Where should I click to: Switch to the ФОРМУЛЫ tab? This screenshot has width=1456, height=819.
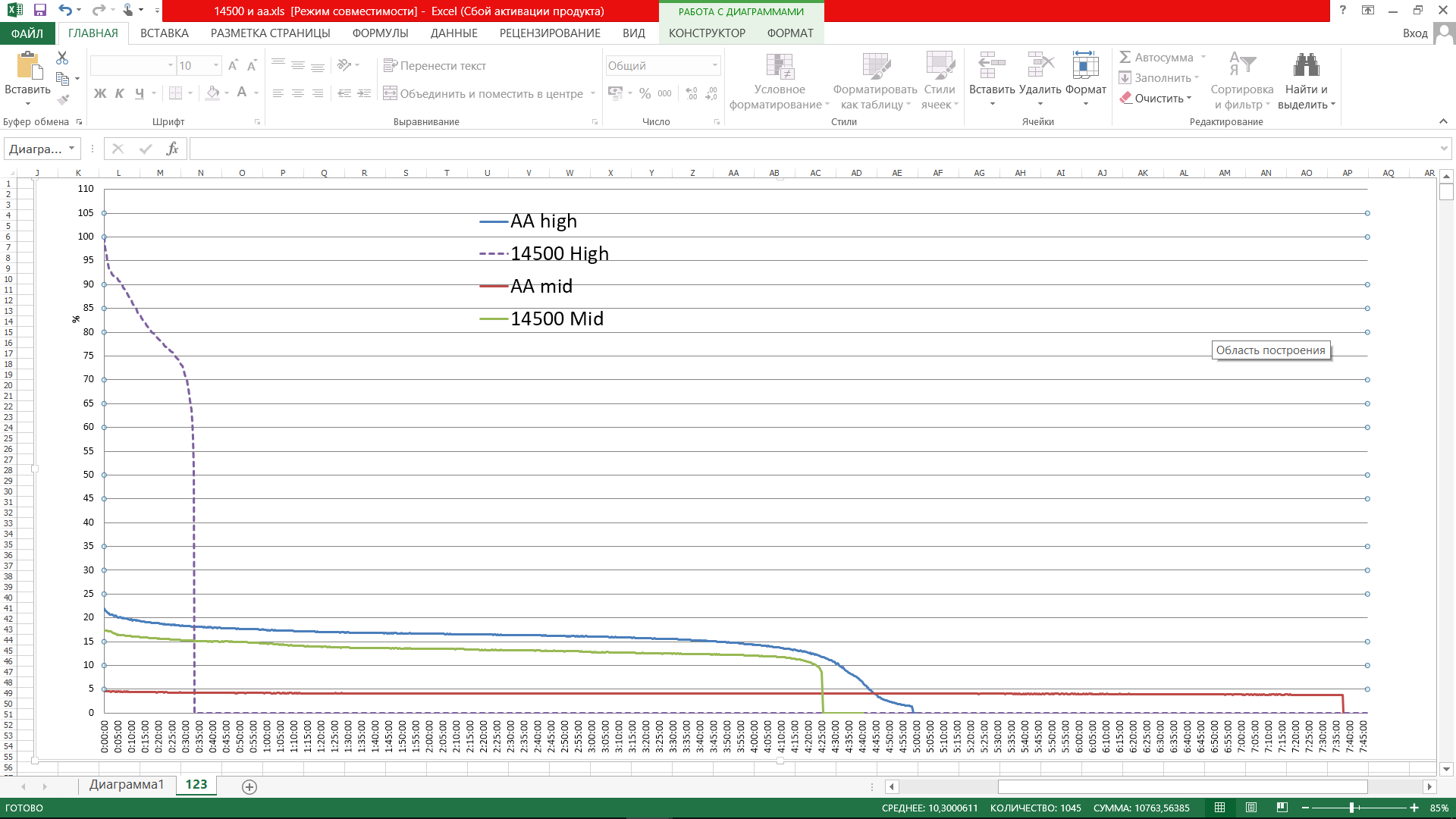click(x=381, y=33)
